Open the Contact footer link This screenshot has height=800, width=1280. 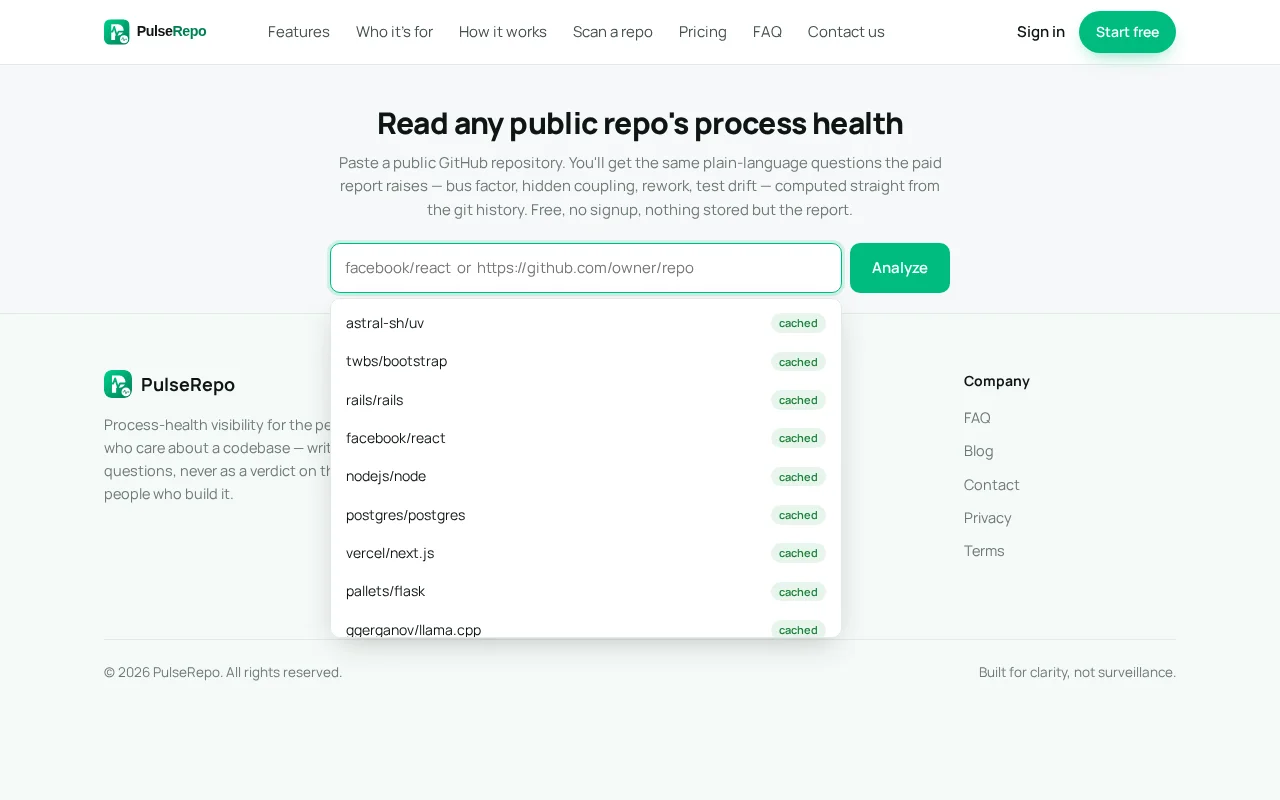(x=992, y=485)
